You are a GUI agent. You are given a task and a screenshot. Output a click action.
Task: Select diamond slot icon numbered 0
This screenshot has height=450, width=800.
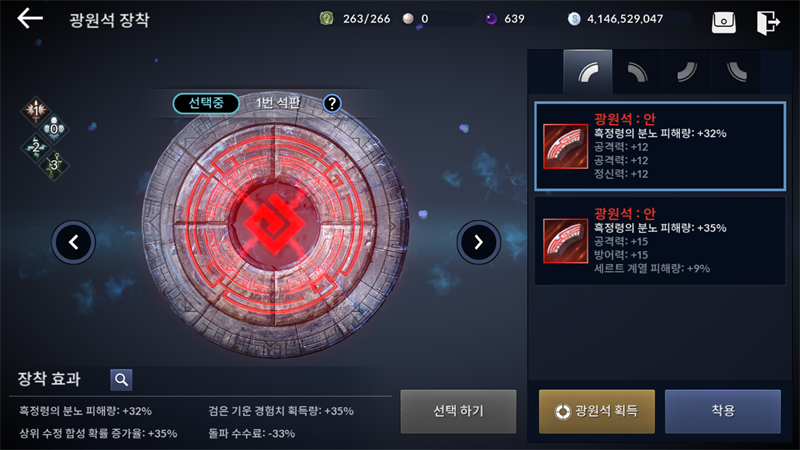pos(54,129)
